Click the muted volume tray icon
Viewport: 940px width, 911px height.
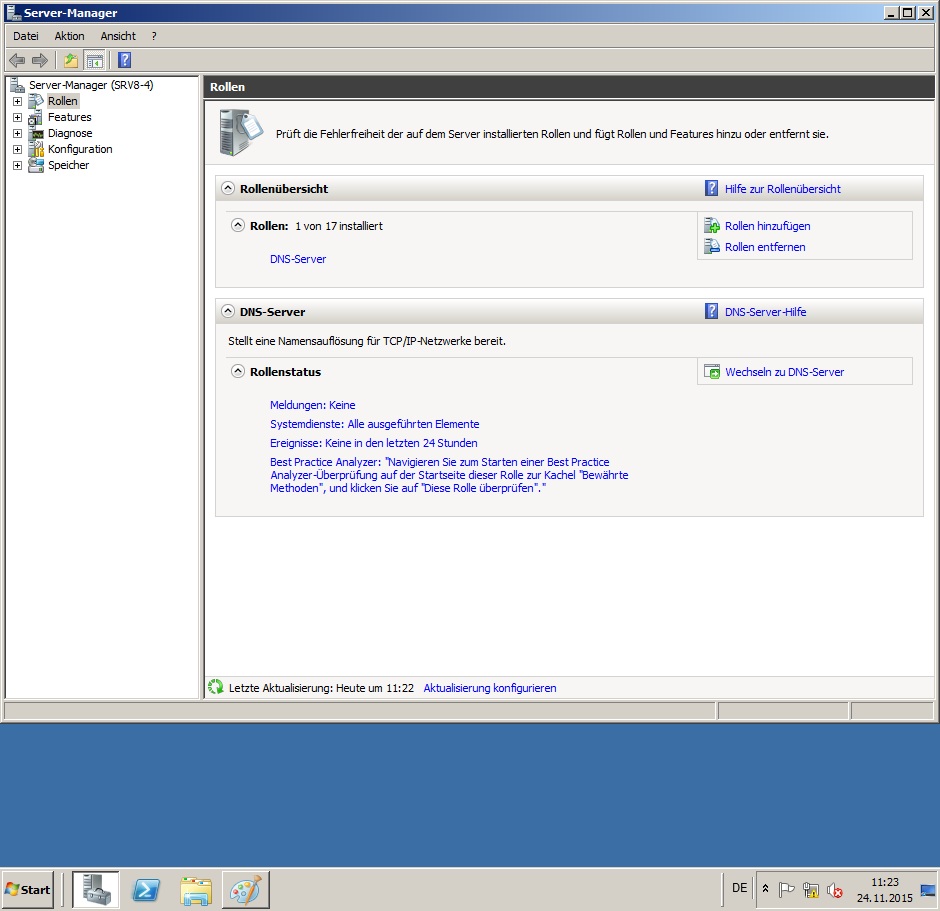pos(834,890)
